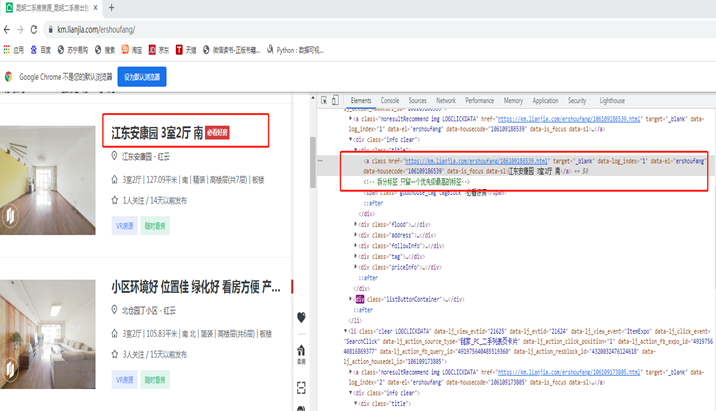Viewport: 716px width, 411px height.
Task: Click the lock icon in the address bar
Action: [50, 30]
